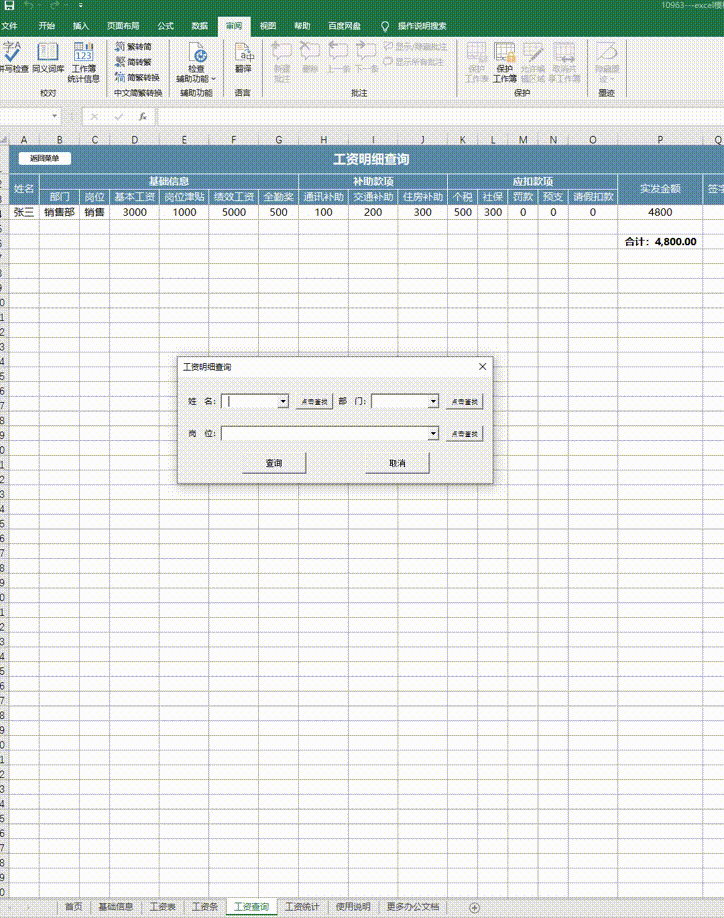
Task: Expand the 姓名 combo box dropdown
Action: (284, 401)
